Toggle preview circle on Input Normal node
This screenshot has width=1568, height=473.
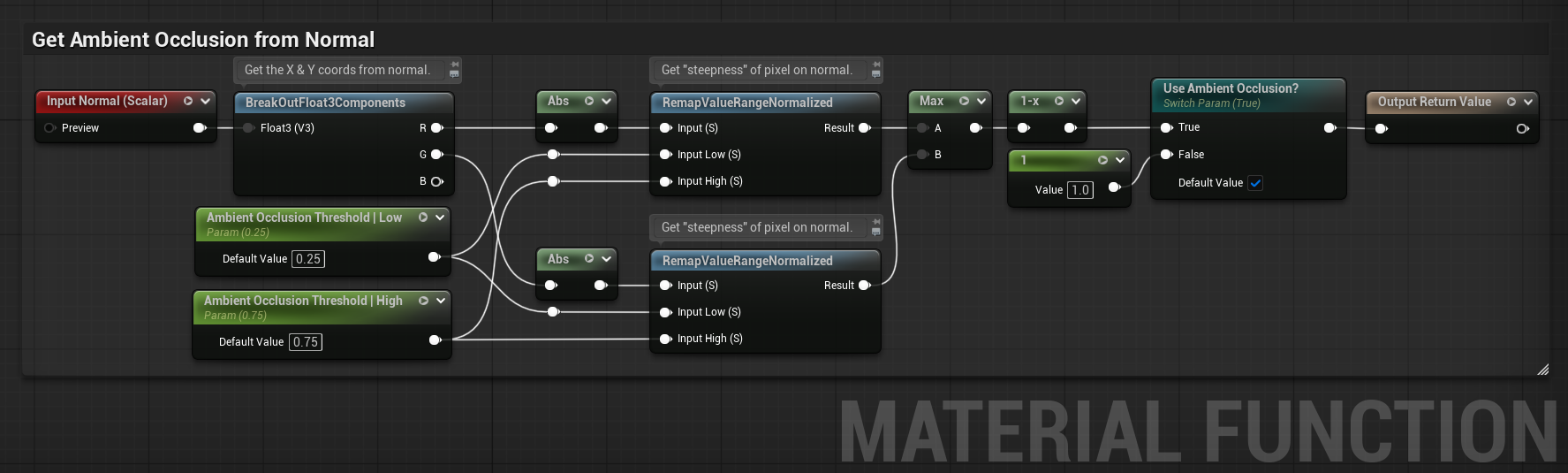(188, 101)
